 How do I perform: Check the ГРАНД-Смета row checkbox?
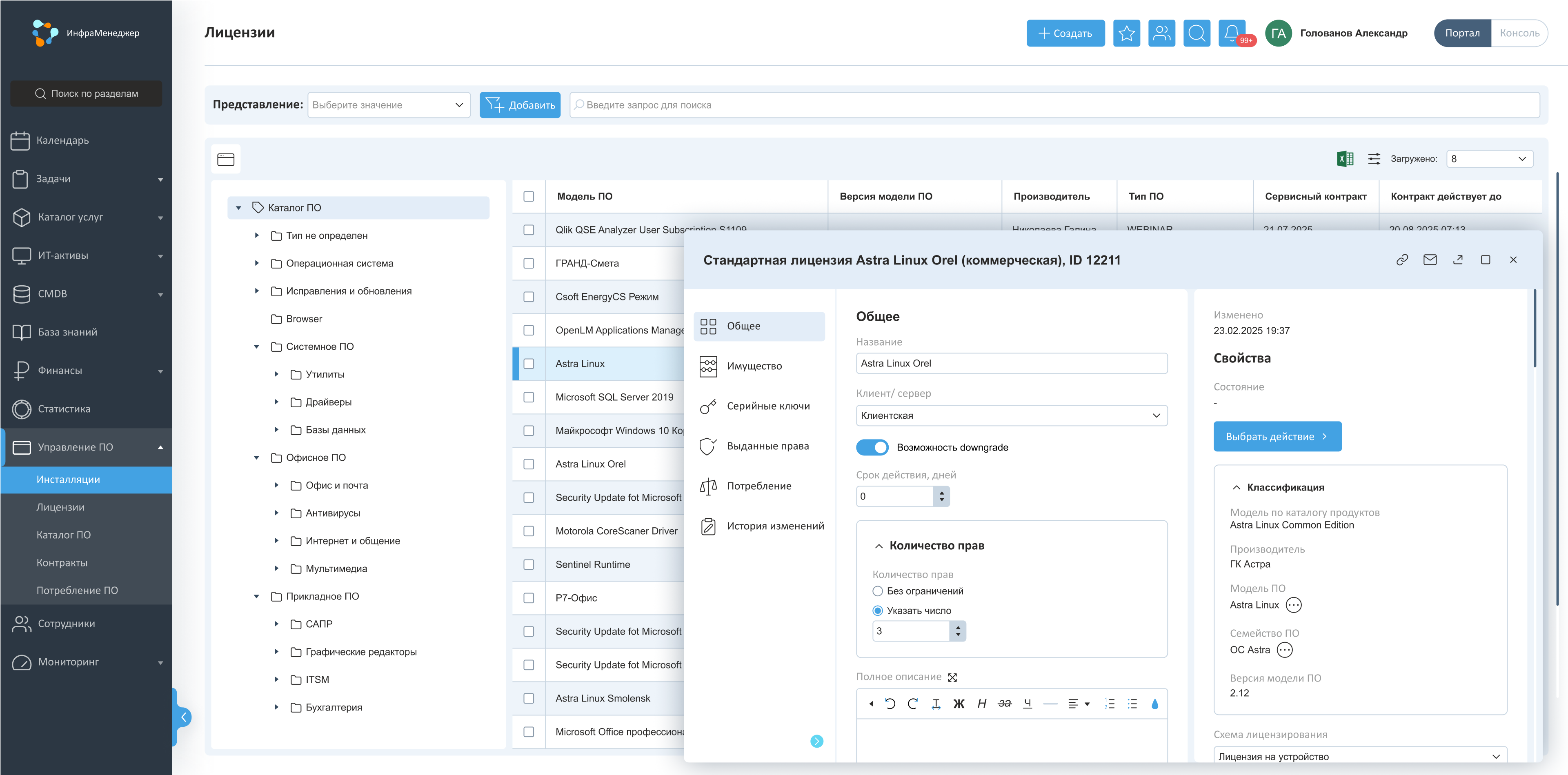[x=528, y=263]
